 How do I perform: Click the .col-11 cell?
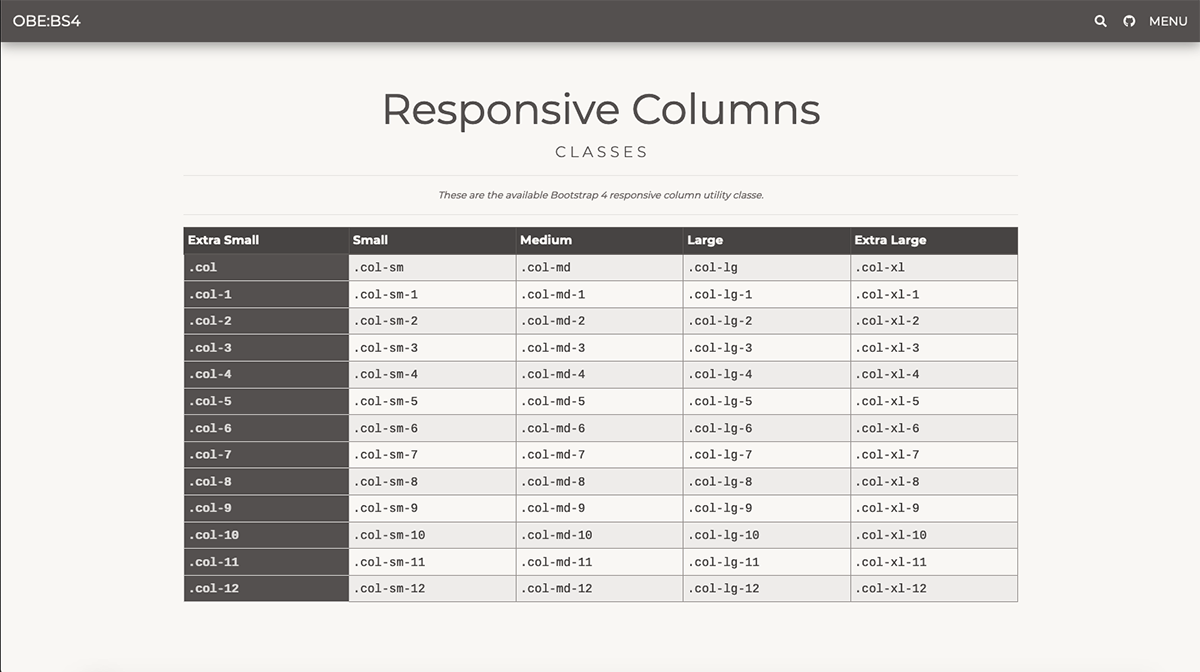(x=266, y=562)
